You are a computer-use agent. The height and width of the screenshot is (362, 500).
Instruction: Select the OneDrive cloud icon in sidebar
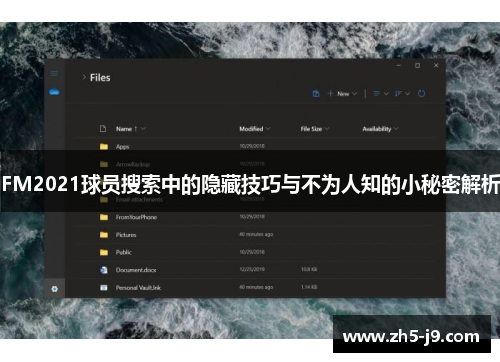[x=54, y=92]
